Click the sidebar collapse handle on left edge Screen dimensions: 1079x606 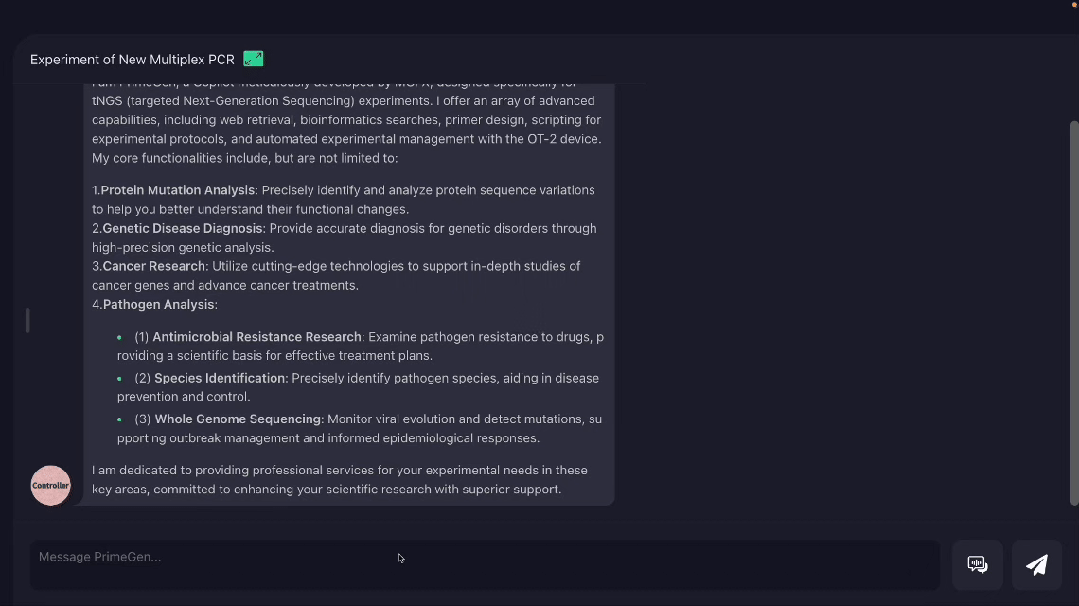(28, 321)
